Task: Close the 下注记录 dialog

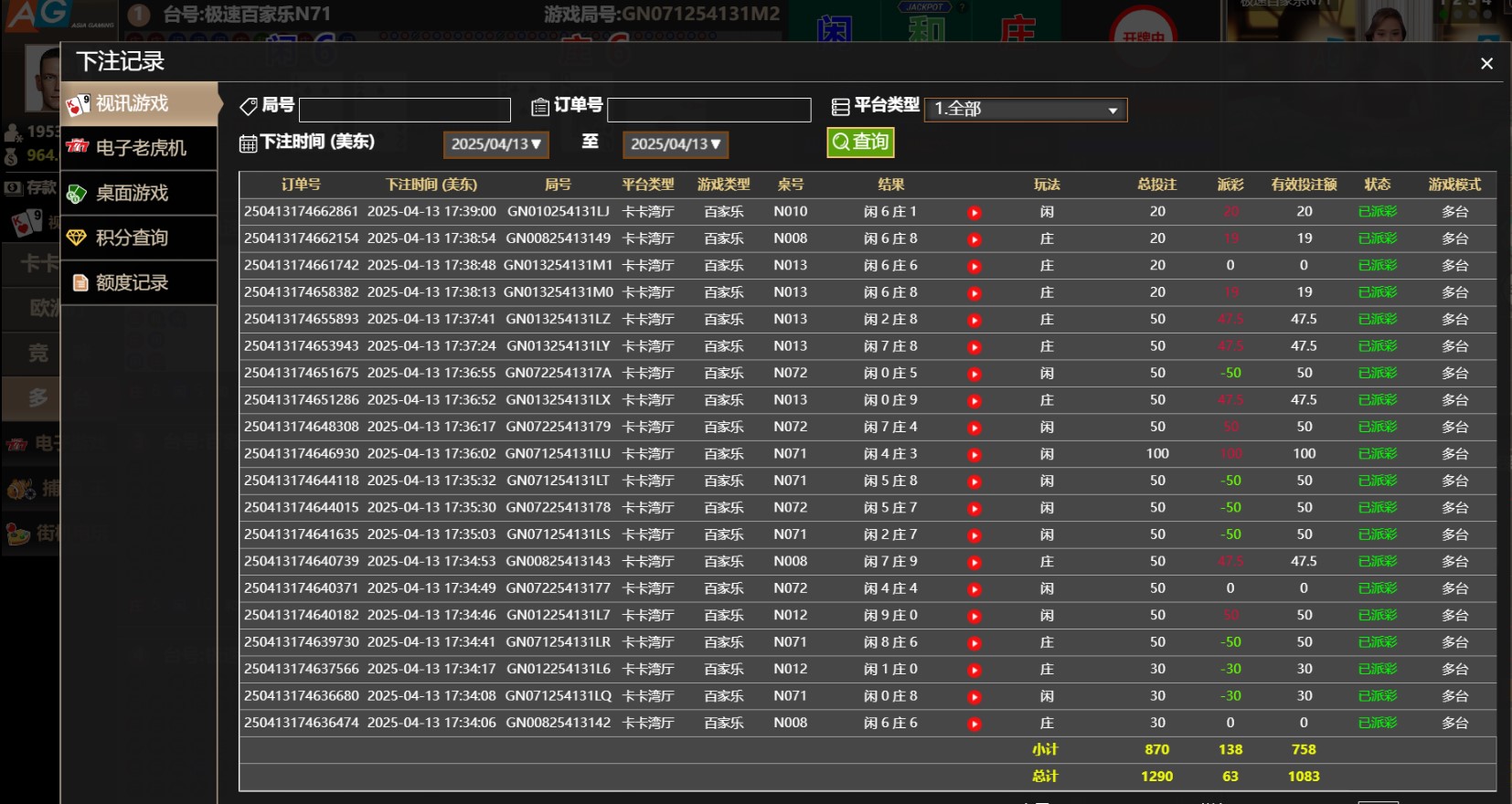Action: coord(1486,63)
